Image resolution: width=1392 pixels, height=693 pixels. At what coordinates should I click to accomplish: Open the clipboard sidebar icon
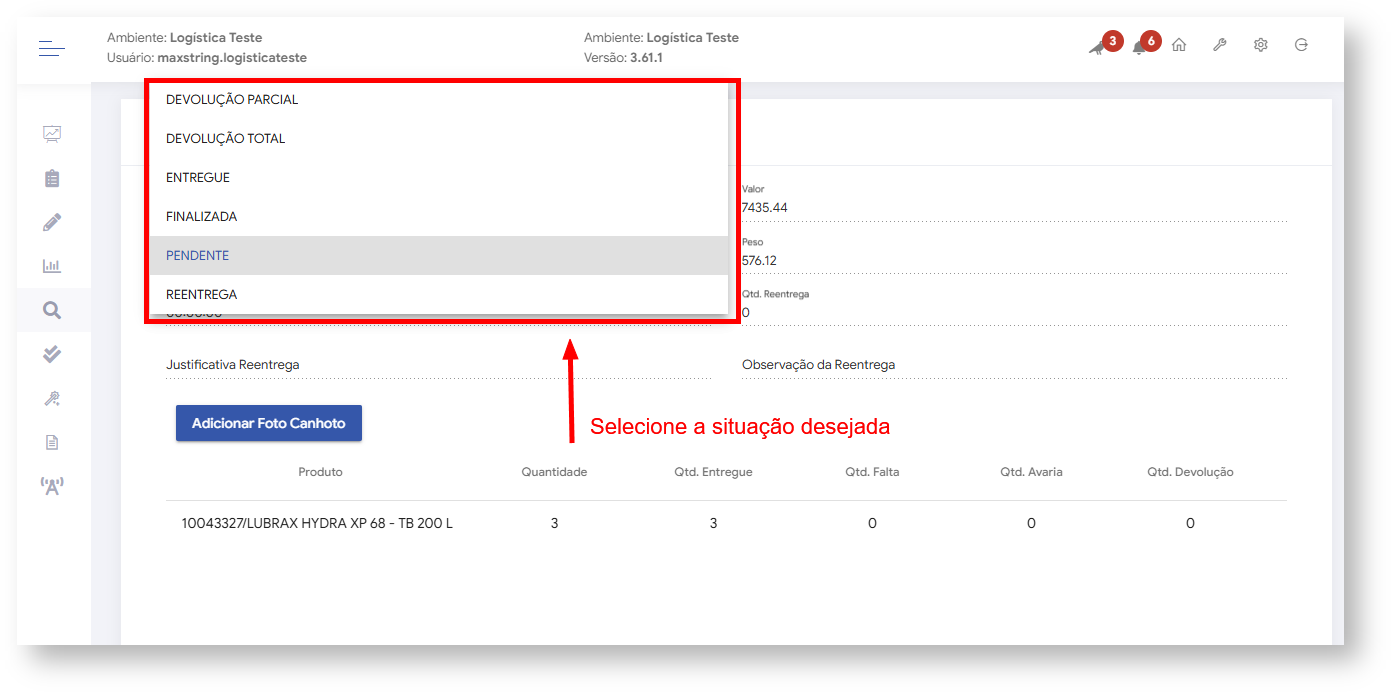tap(52, 178)
